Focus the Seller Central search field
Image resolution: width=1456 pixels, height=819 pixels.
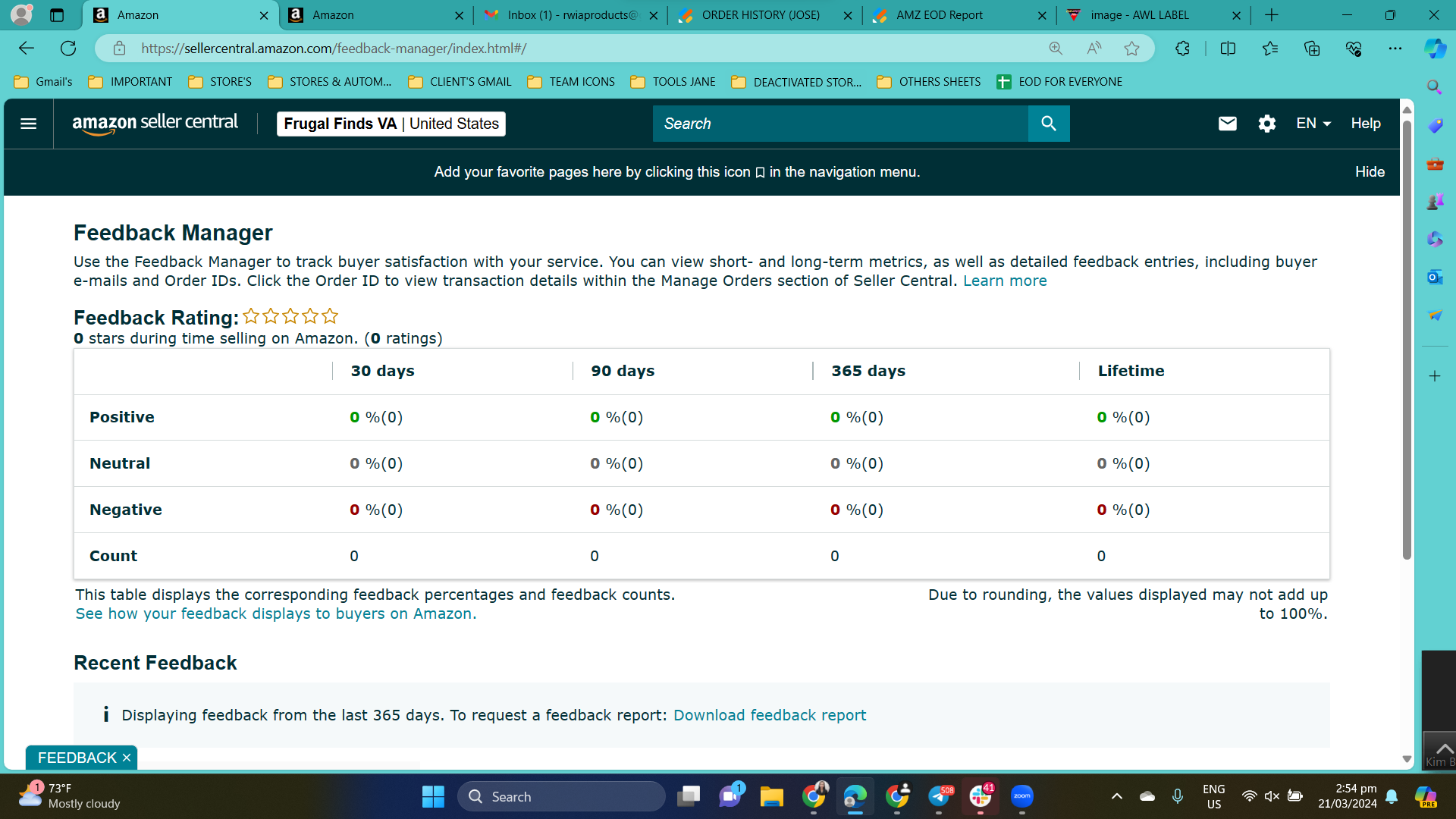(840, 124)
